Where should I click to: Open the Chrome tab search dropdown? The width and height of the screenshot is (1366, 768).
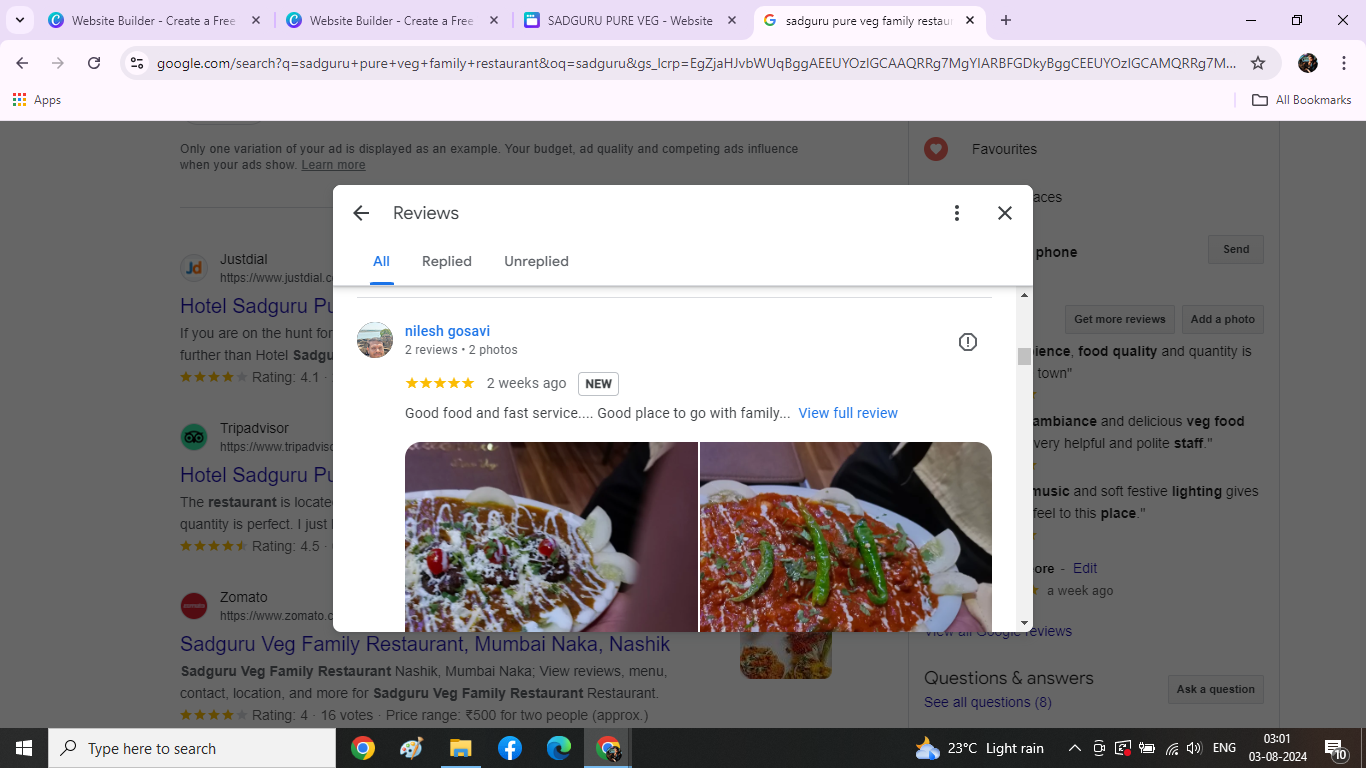coord(19,20)
